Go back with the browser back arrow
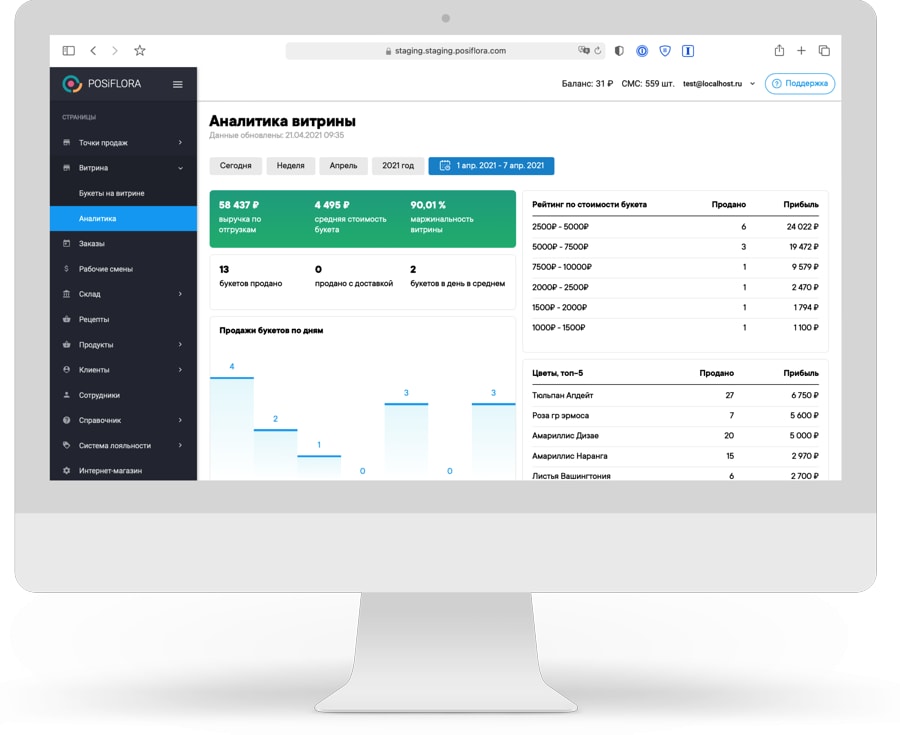Viewport: 900px width, 735px height. (x=93, y=50)
